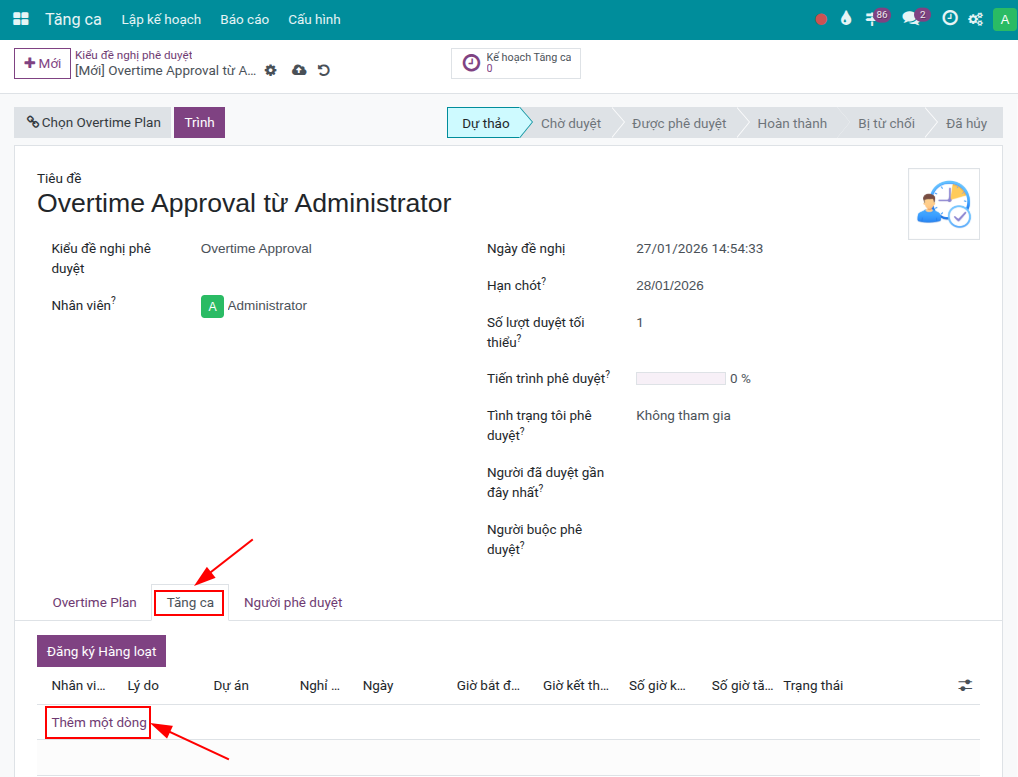This screenshot has width=1018, height=777.
Task: Click the red recording dot icon
Action: 820,18
